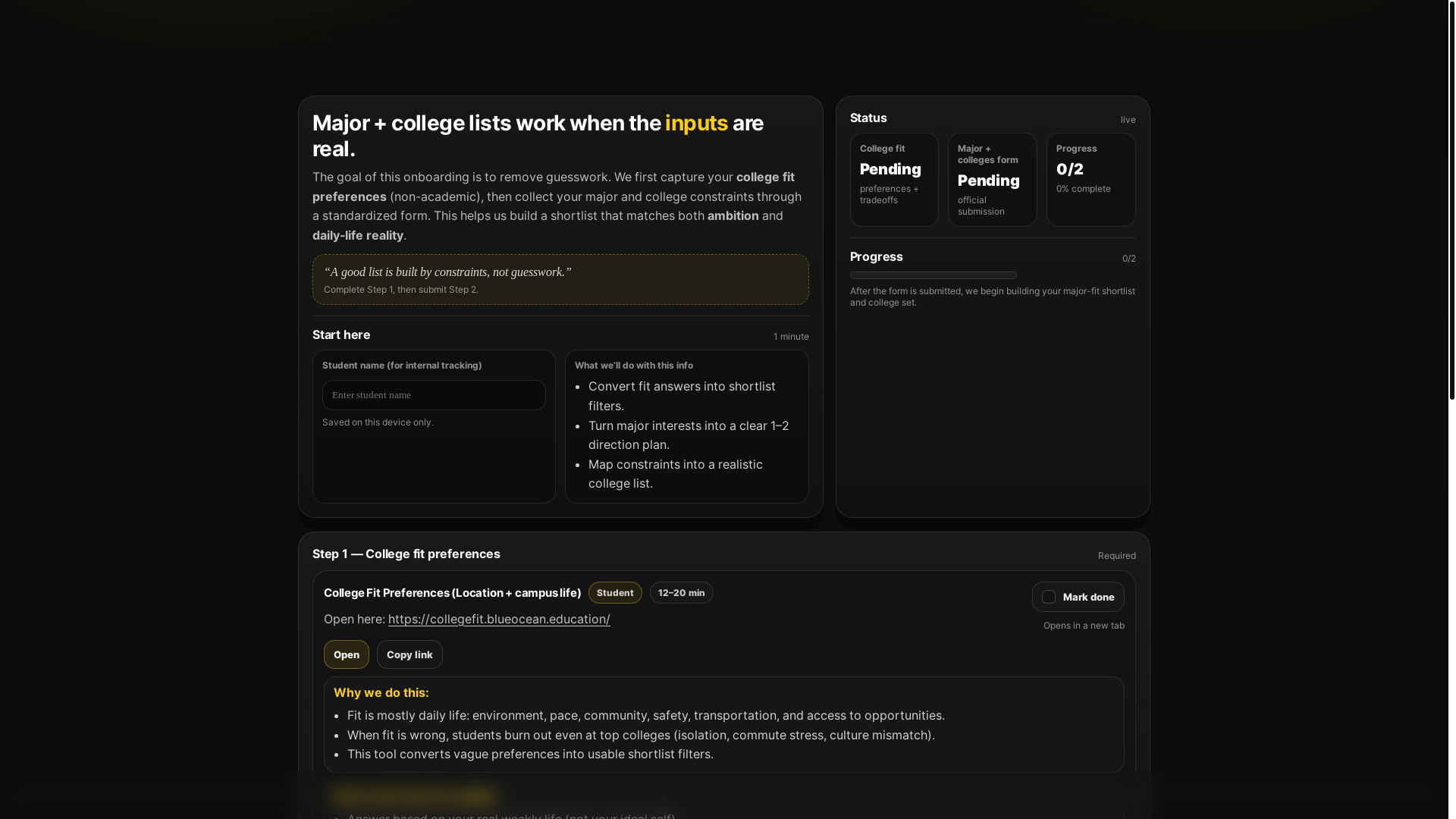
Task: Click the page's vertical scrollbar
Action: coord(1451,201)
